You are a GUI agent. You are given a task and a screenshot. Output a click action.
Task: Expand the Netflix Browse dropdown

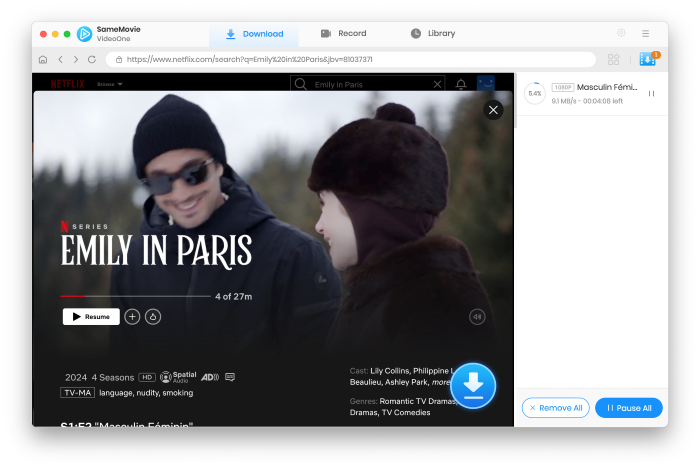coord(110,84)
